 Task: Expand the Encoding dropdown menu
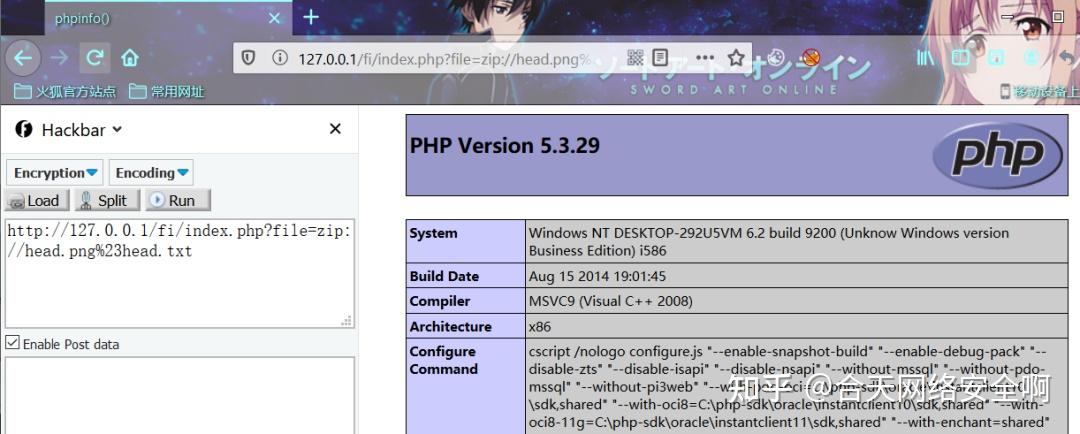click(151, 173)
